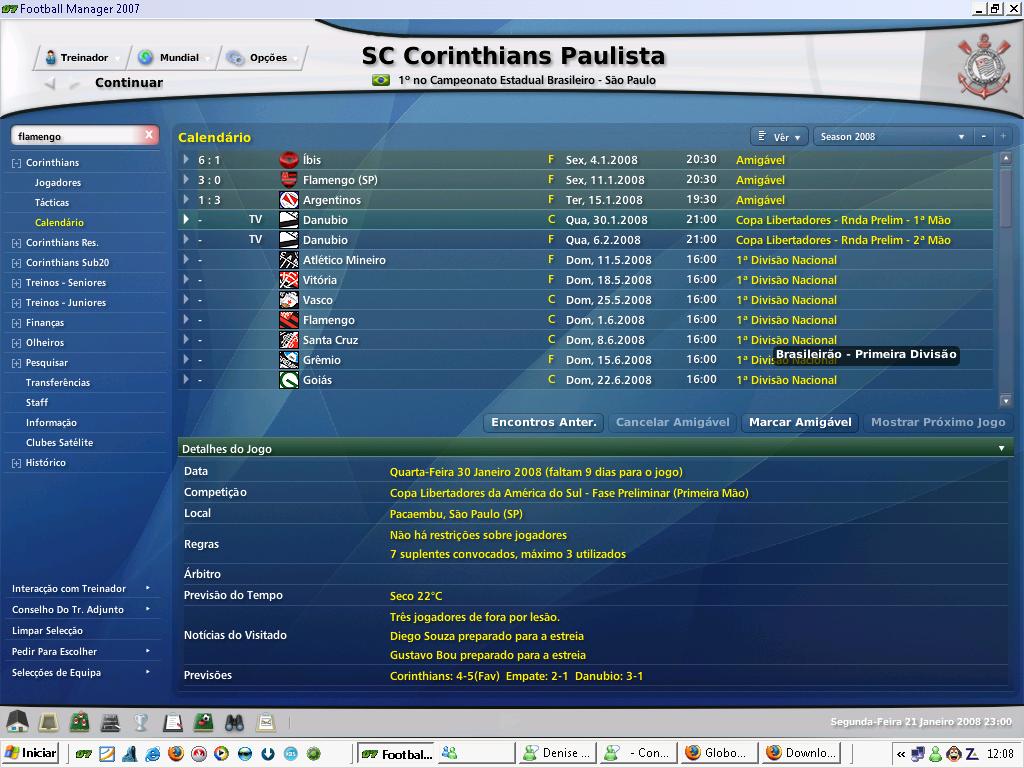Click the calendar scrollbar up arrow
Image resolution: width=1024 pixels, height=768 pixels.
(x=1006, y=158)
